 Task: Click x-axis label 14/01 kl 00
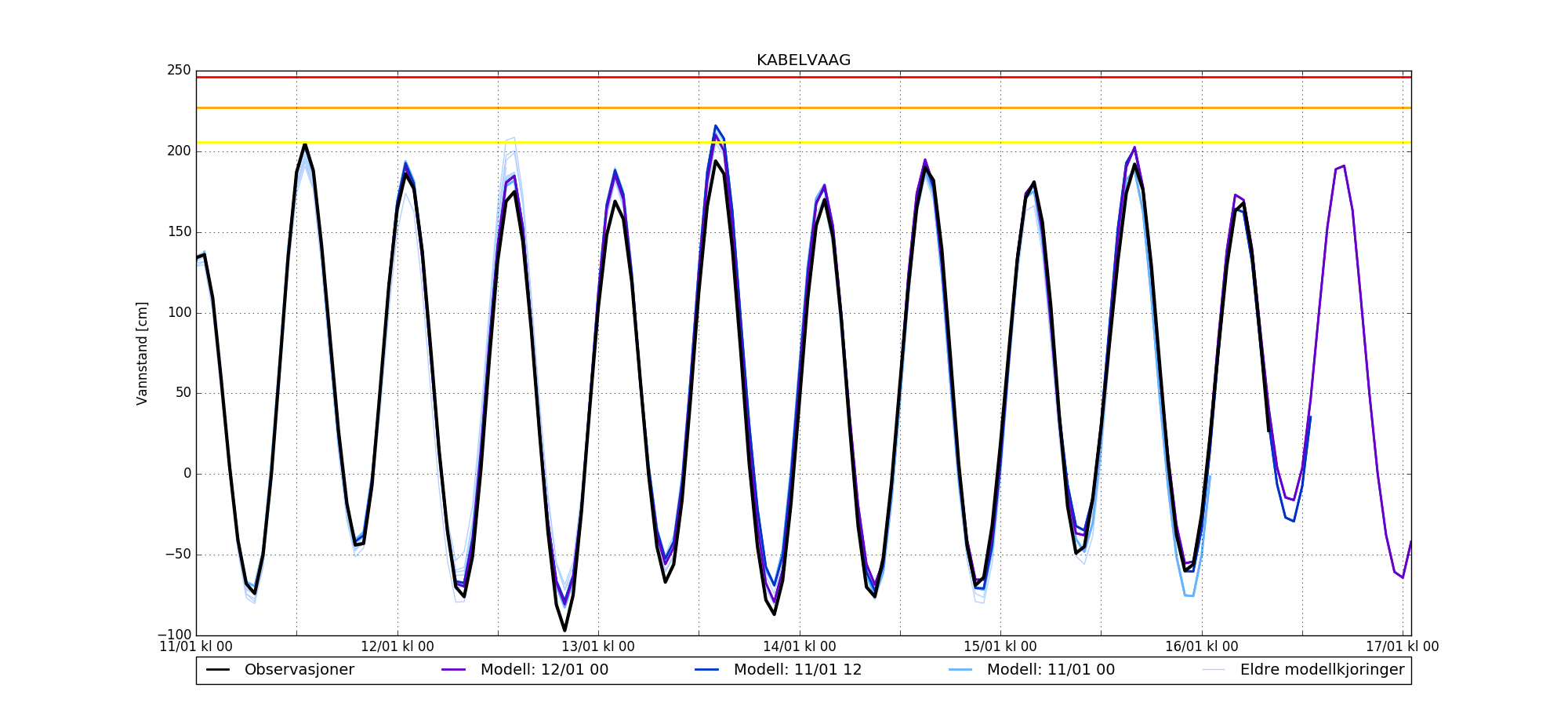(800, 647)
